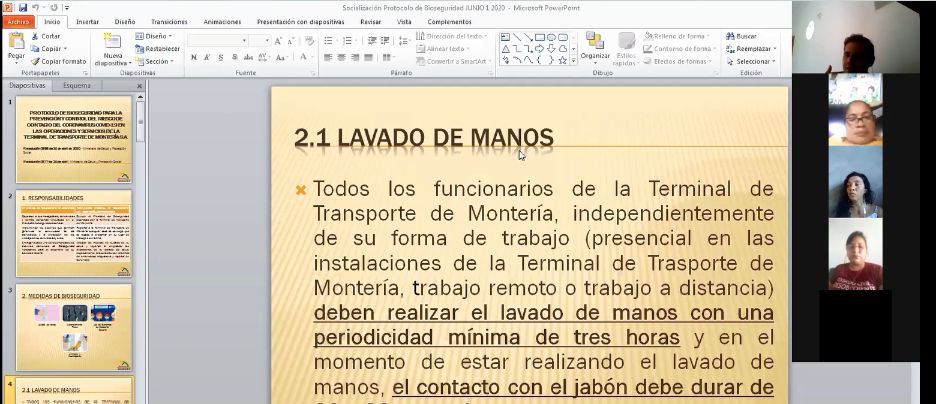Screen dimensions: 936x404
Task: Click the decrease font size A icon
Action: pos(290,41)
